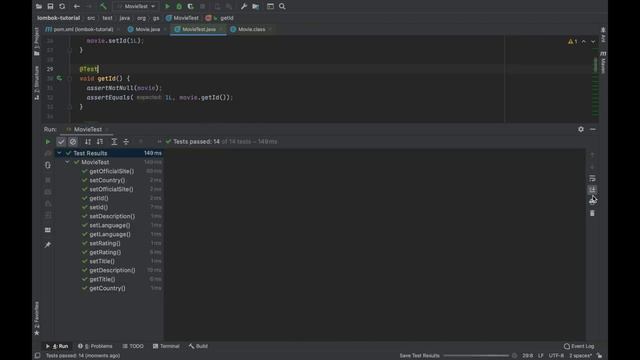Select setCountry() test result

107,180
